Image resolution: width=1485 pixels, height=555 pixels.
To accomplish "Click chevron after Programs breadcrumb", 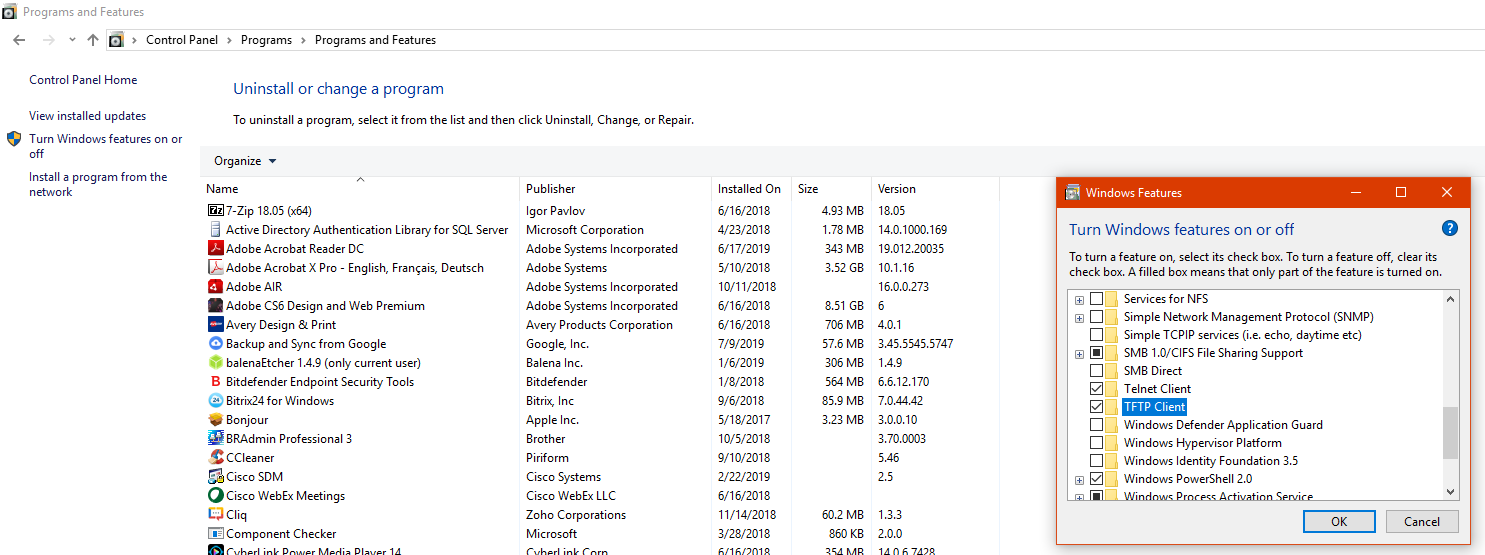I will 304,40.
